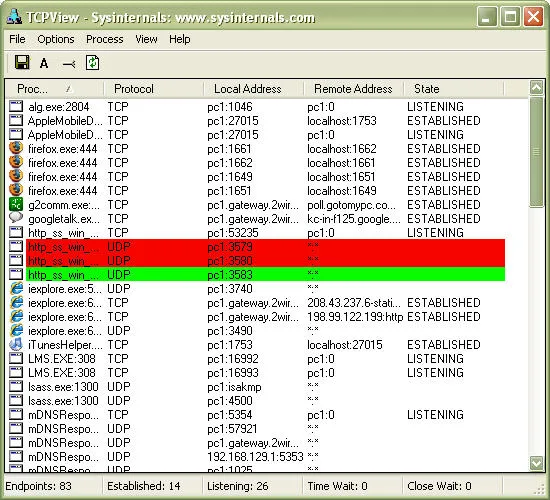Click localhost:27015 remote address
This screenshot has width=550, height=500.
click(x=345, y=345)
